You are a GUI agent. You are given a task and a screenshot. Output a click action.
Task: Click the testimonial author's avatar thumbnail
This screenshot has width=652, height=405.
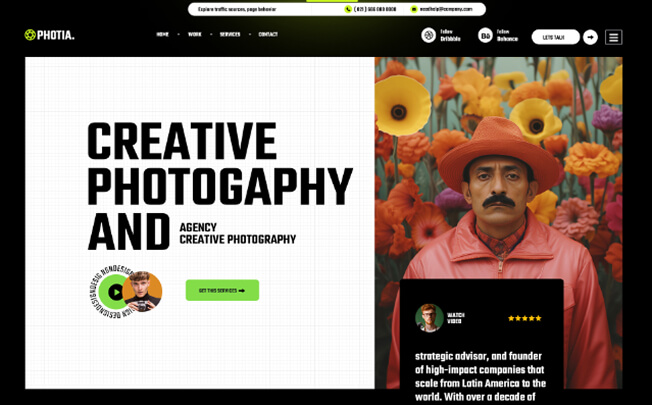pos(429,318)
